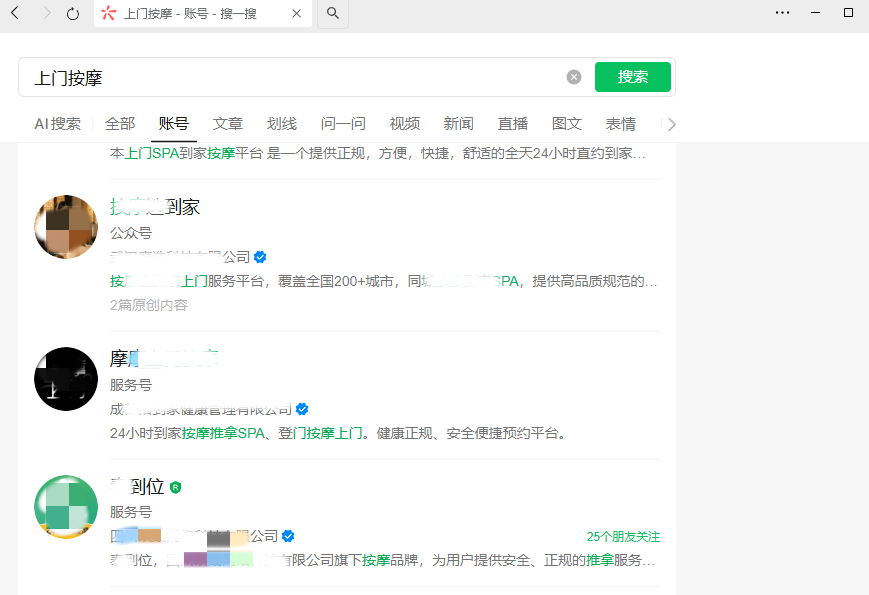Click the search magnifier icon beside tab

(333, 13)
